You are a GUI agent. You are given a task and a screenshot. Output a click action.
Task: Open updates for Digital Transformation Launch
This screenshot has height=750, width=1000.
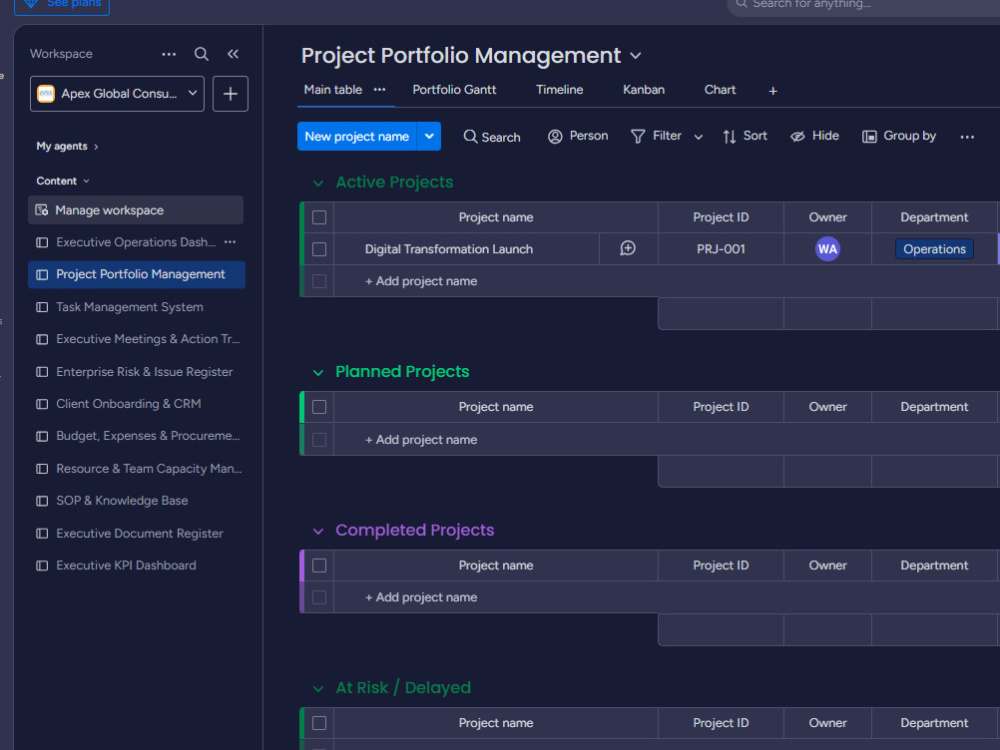pos(628,249)
